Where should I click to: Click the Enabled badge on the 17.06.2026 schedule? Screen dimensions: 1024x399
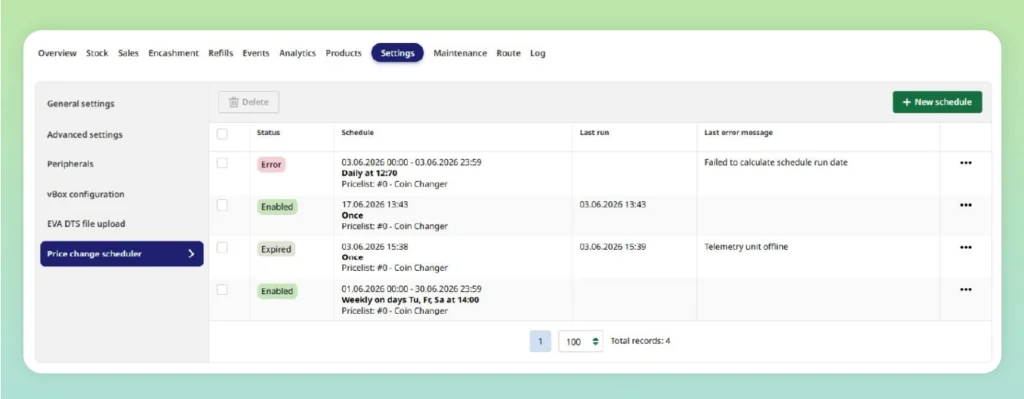pyautogui.click(x=277, y=207)
